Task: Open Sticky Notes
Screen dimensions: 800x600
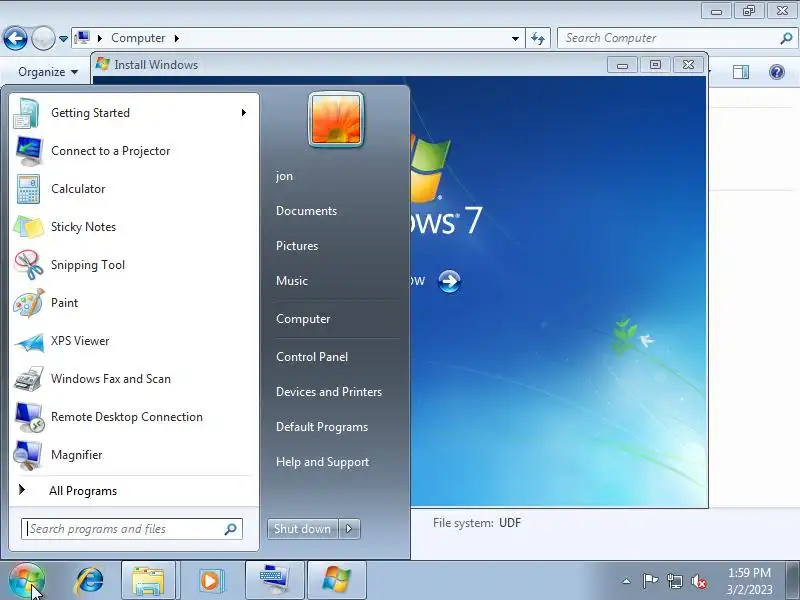Action: point(134,227)
